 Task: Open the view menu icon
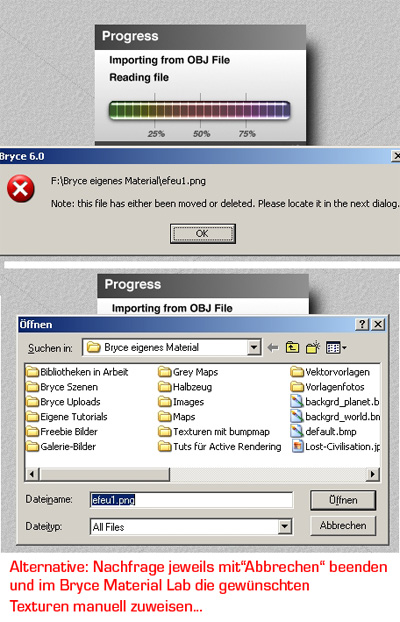coord(336,348)
